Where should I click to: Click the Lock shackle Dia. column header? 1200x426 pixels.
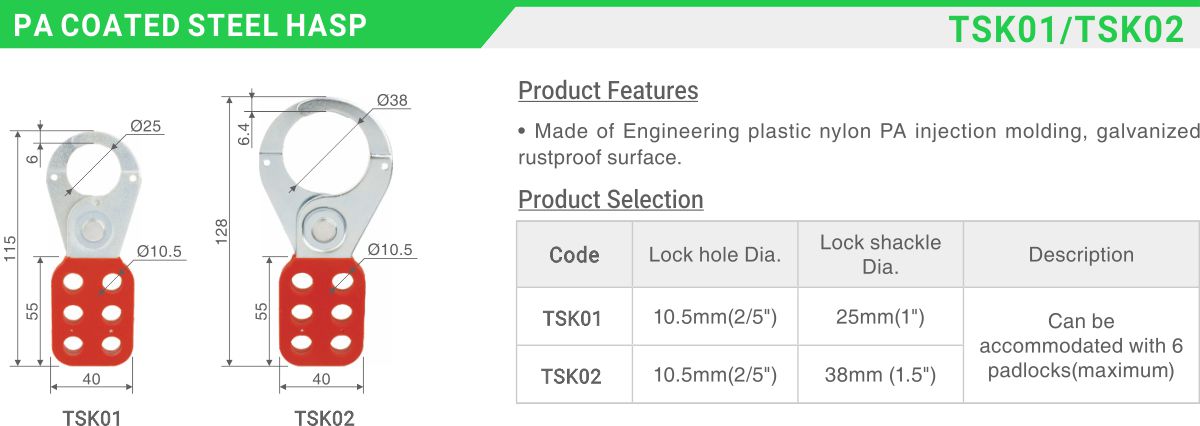[880, 255]
